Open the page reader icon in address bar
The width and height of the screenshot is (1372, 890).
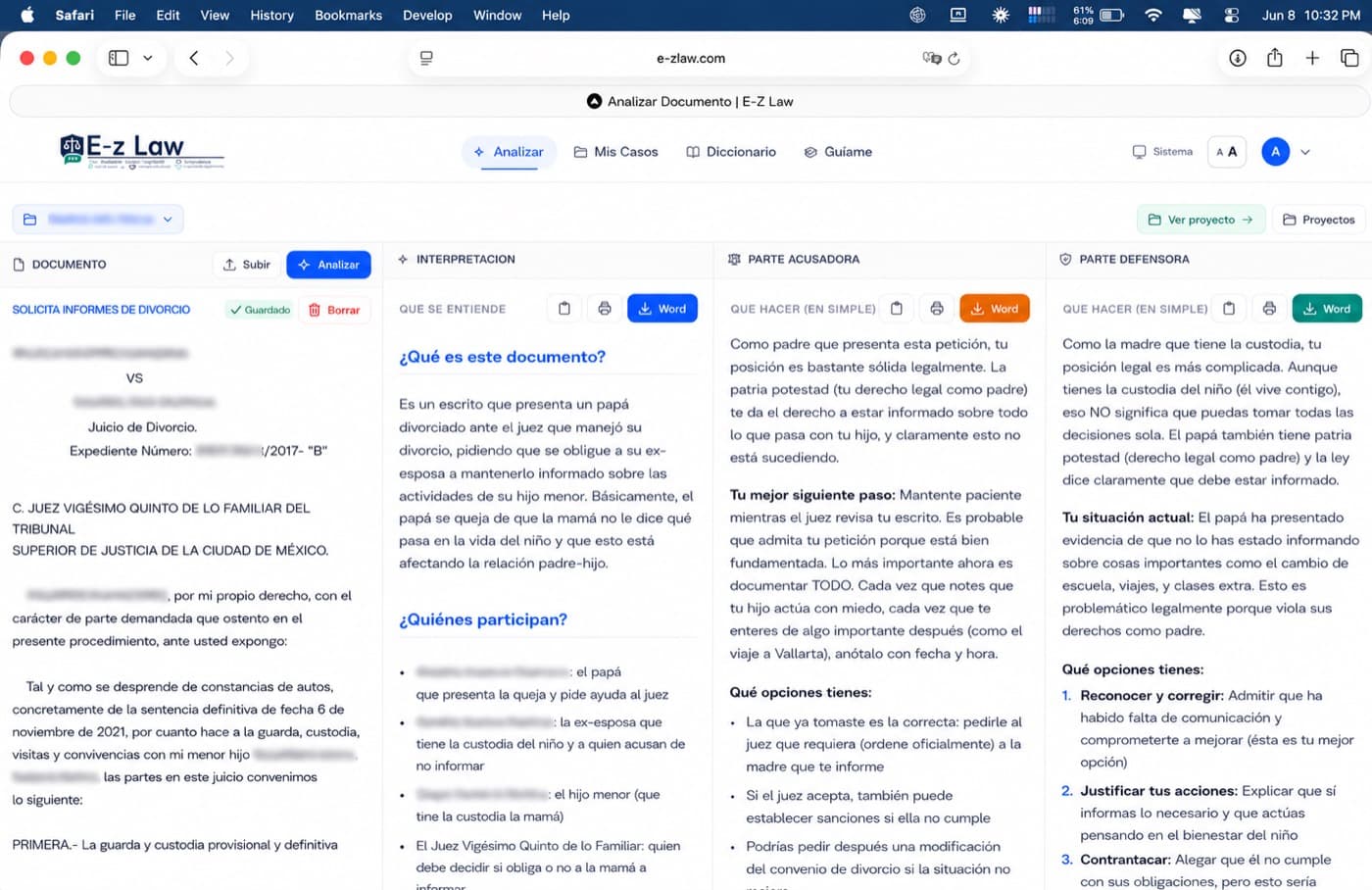(426, 58)
